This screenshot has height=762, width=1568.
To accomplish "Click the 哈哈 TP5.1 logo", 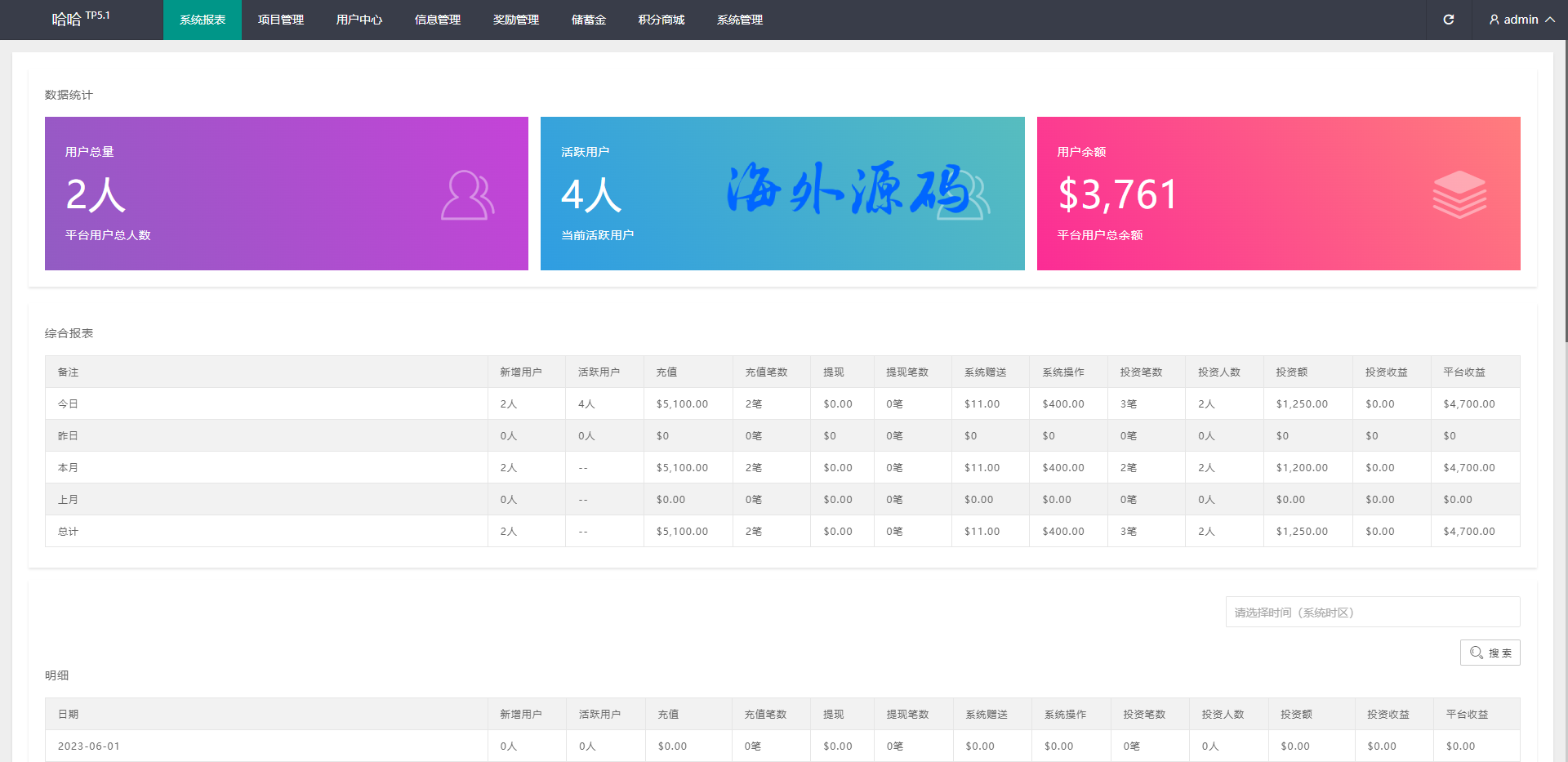I will [x=80, y=19].
